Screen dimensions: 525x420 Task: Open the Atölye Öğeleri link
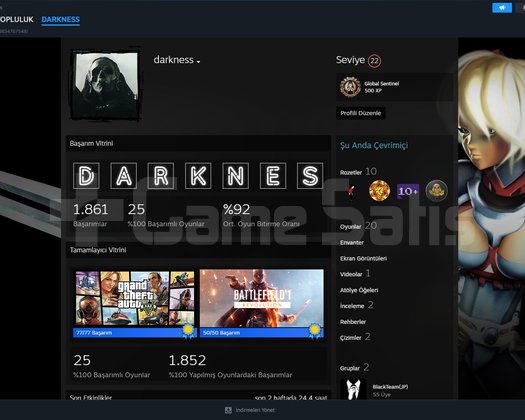pos(359,290)
